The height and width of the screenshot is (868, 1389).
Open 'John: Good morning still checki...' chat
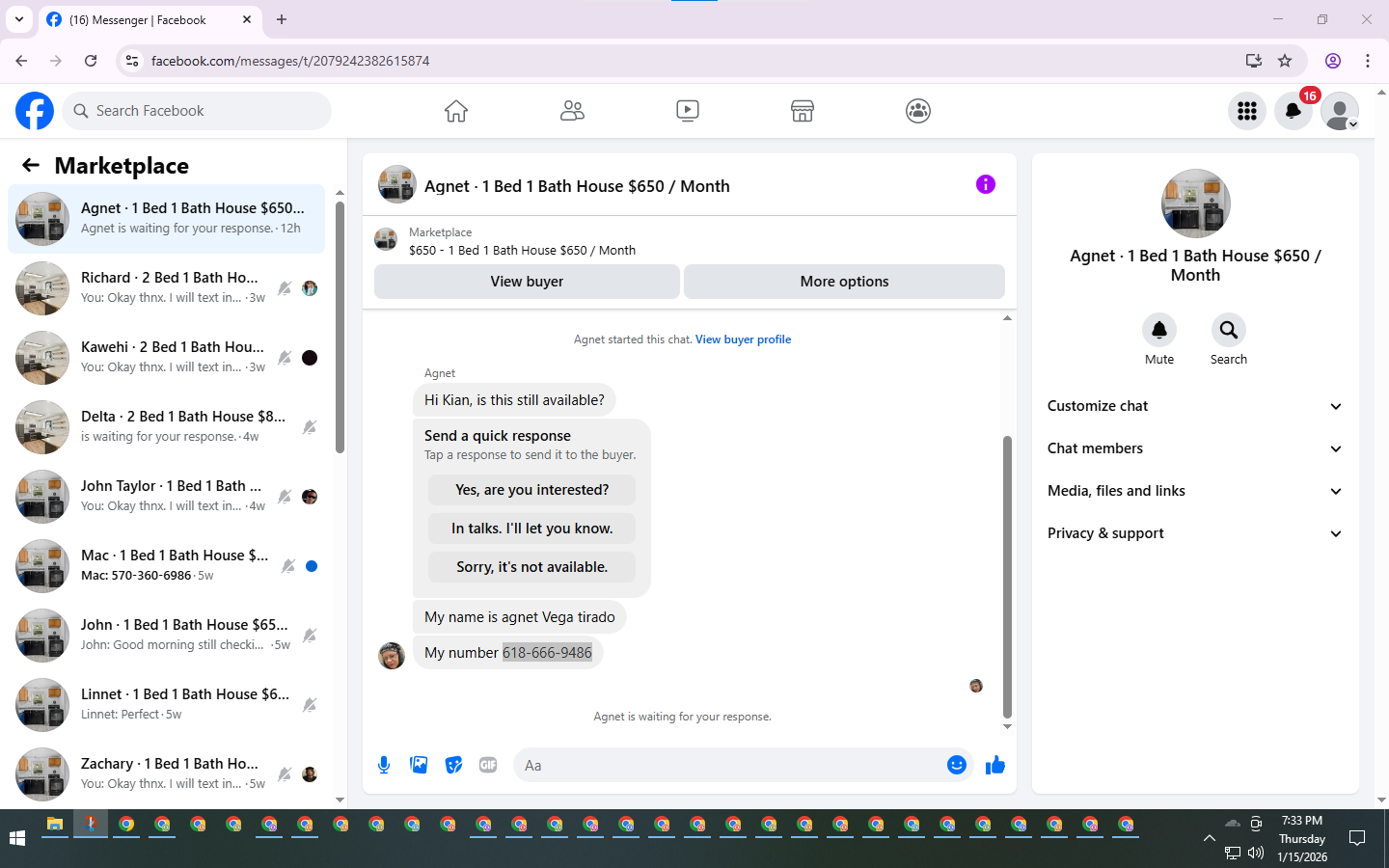tap(166, 636)
